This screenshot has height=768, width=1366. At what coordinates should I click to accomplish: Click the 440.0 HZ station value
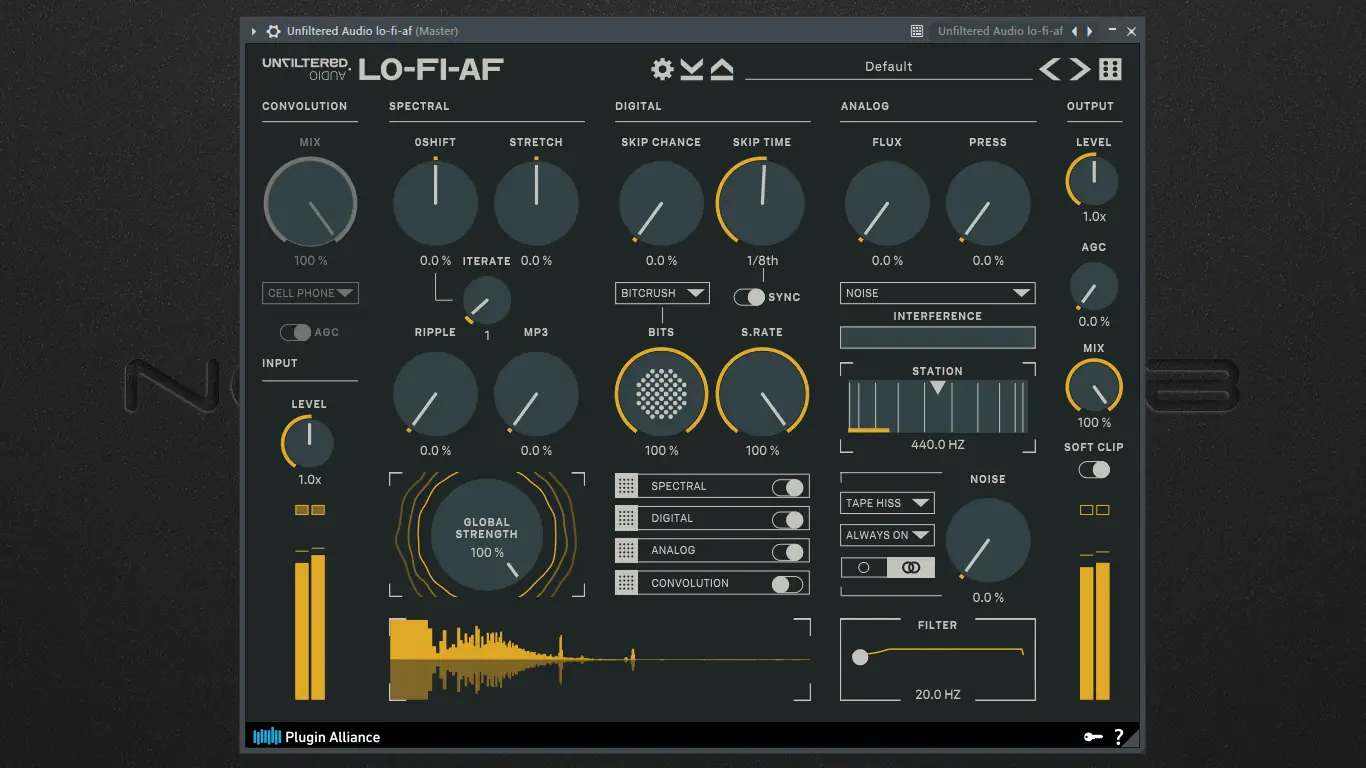pyautogui.click(x=938, y=444)
